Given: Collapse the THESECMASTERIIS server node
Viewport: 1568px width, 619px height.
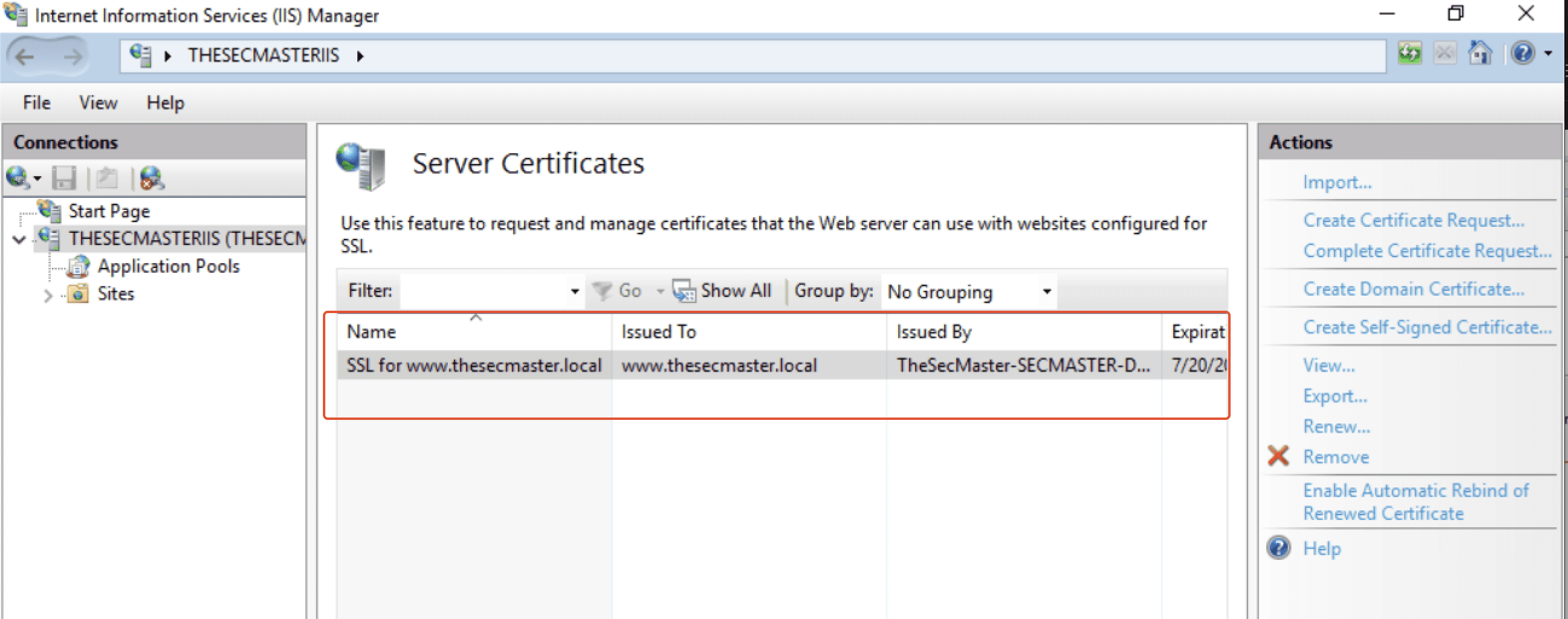Looking at the screenshot, I should [x=19, y=239].
